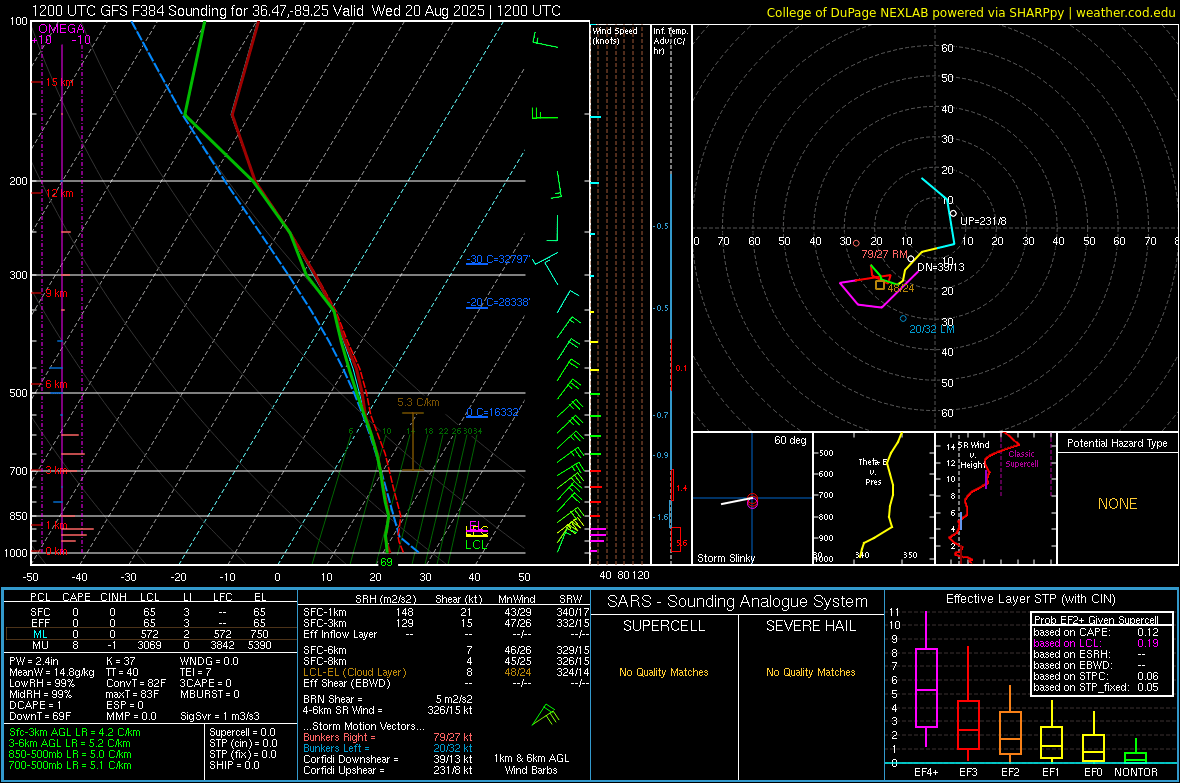The height and width of the screenshot is (783, 1180).
Task: Click the CINH column header
Action: (113, 597)
